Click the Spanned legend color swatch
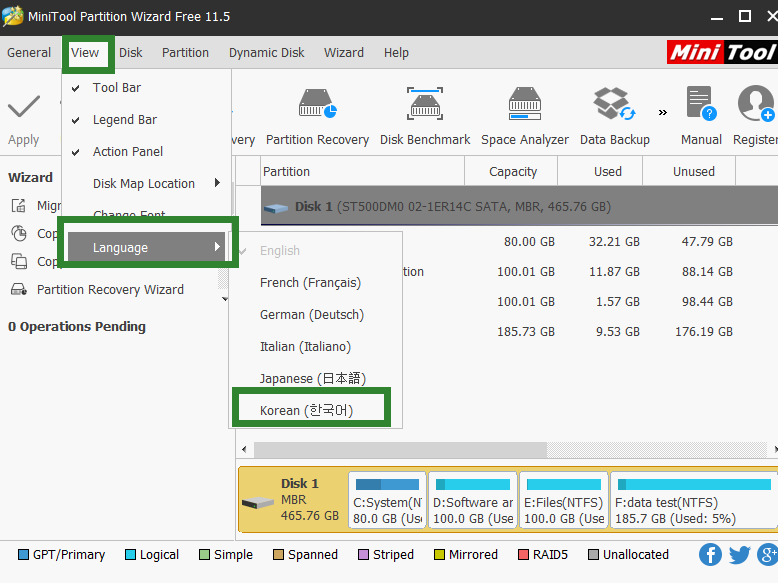This screenshot has width=778, height=583. [x=278, y=554]
